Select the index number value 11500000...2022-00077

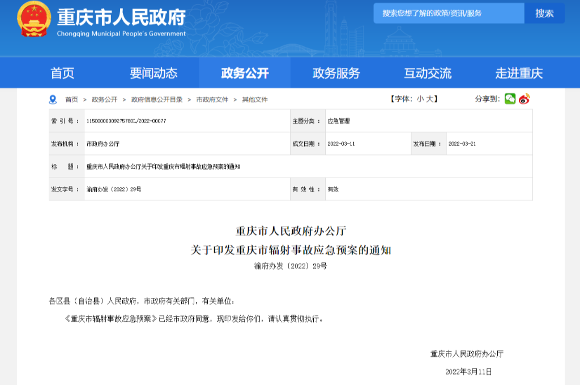pos(126,121)
